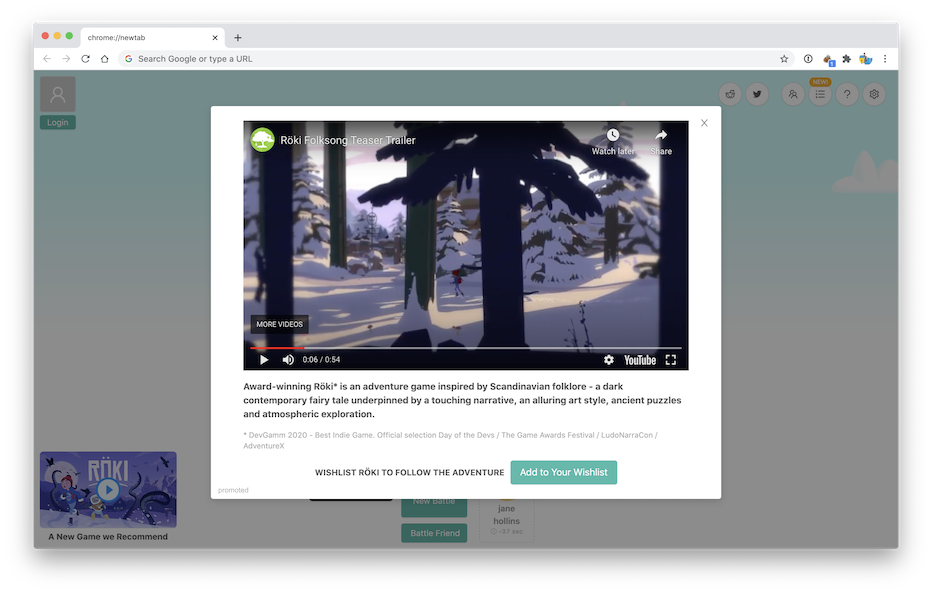Viewport: 932px width, 593px height.
Task: Seek on the video progress bar
Action: [465, 348]
